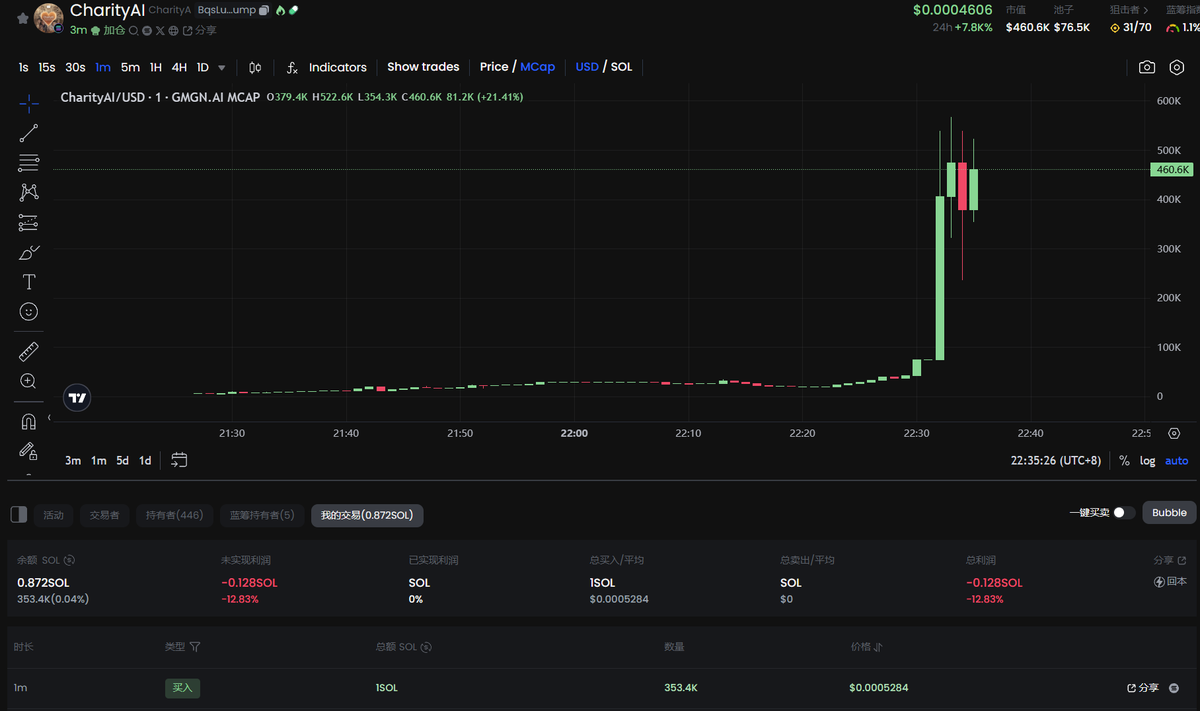The width and height of the screenshot is (1200, 711).
Task: Switch to 1H timeframe
Action: tap(156, 67)
